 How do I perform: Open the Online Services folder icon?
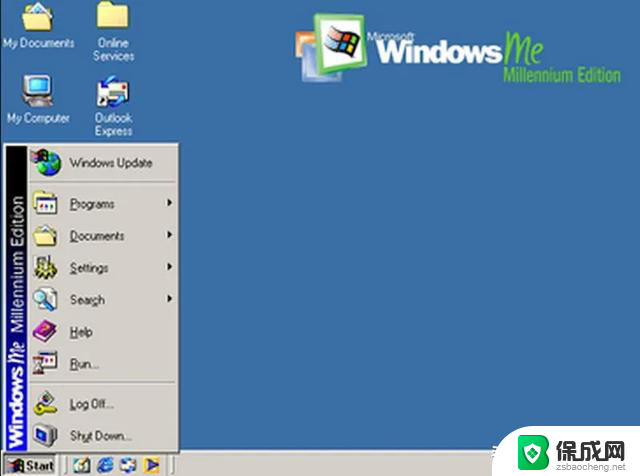point(113,15)
